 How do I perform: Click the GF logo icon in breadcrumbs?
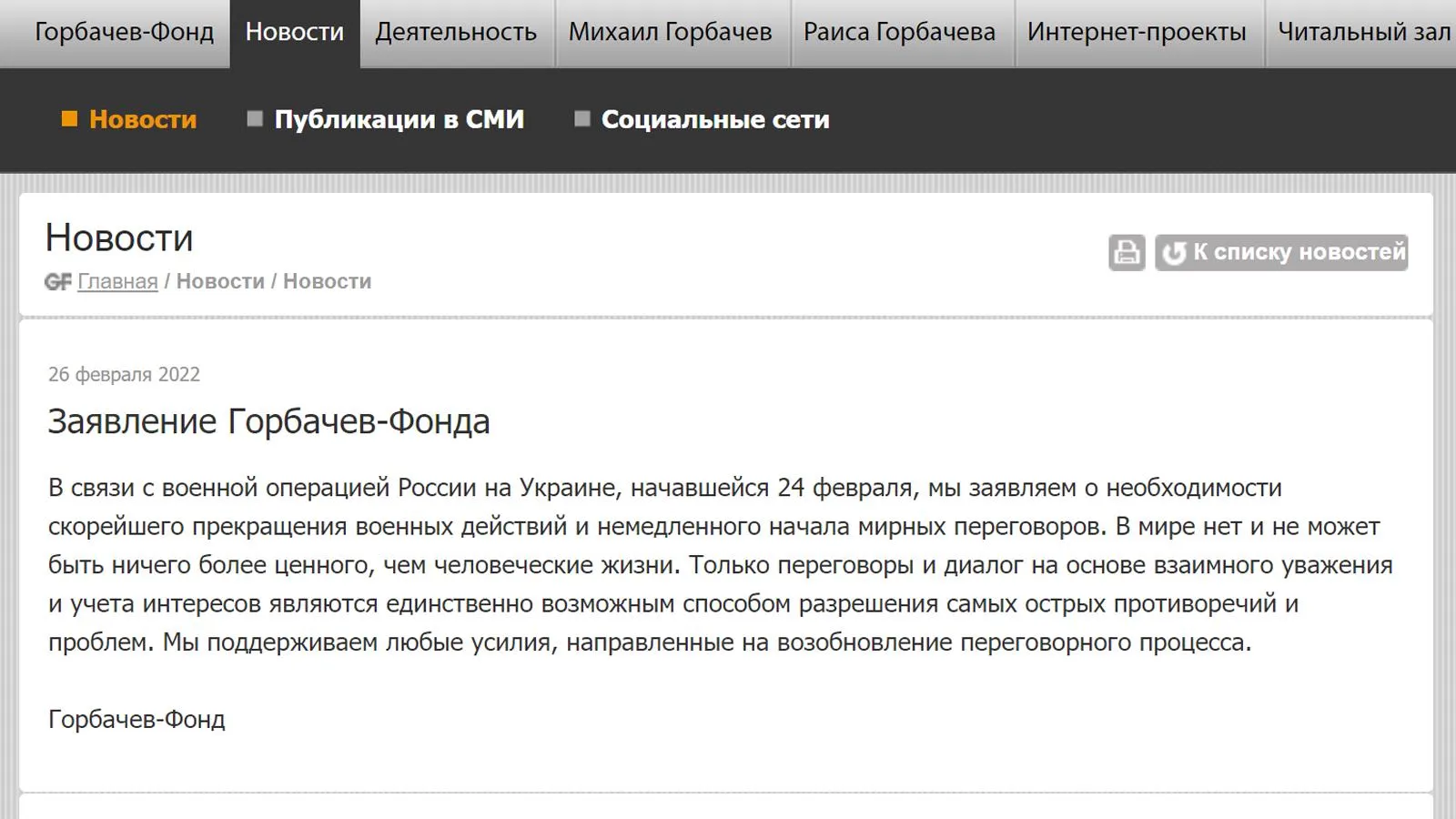[x=57, y=282]
